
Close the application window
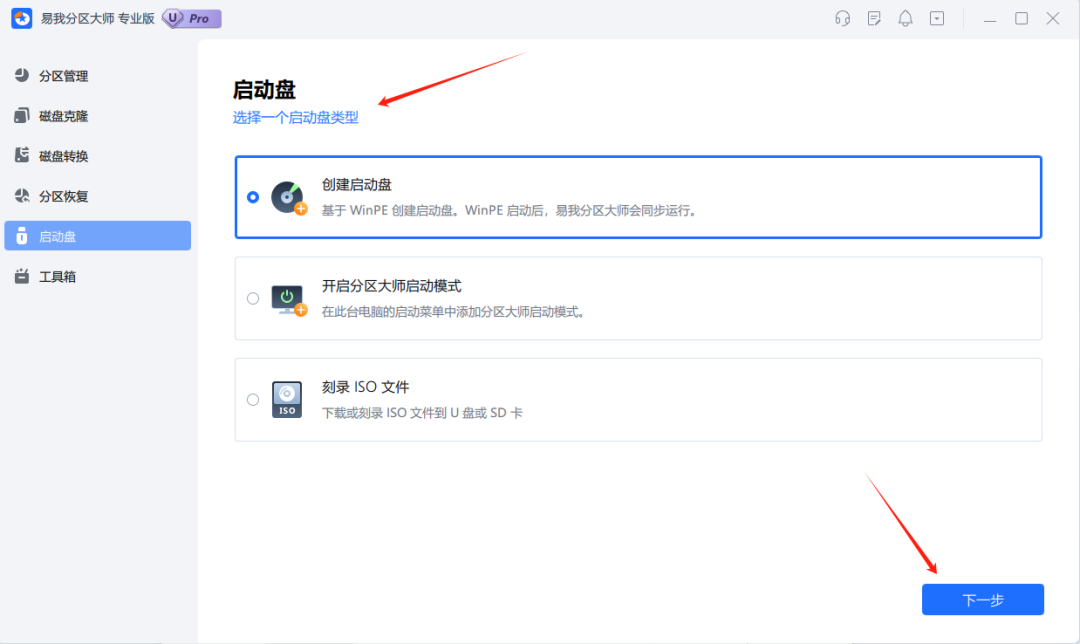pos(1053,19)
